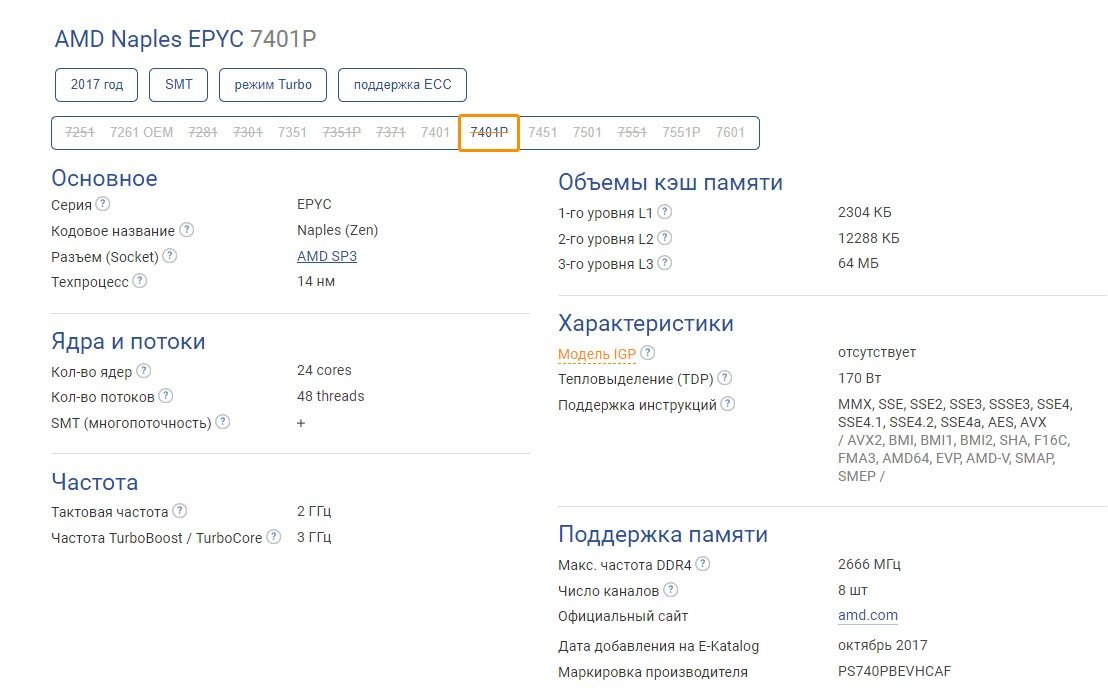Click the 24 cores value
The image size is (1108, 695).
[324, 370]
